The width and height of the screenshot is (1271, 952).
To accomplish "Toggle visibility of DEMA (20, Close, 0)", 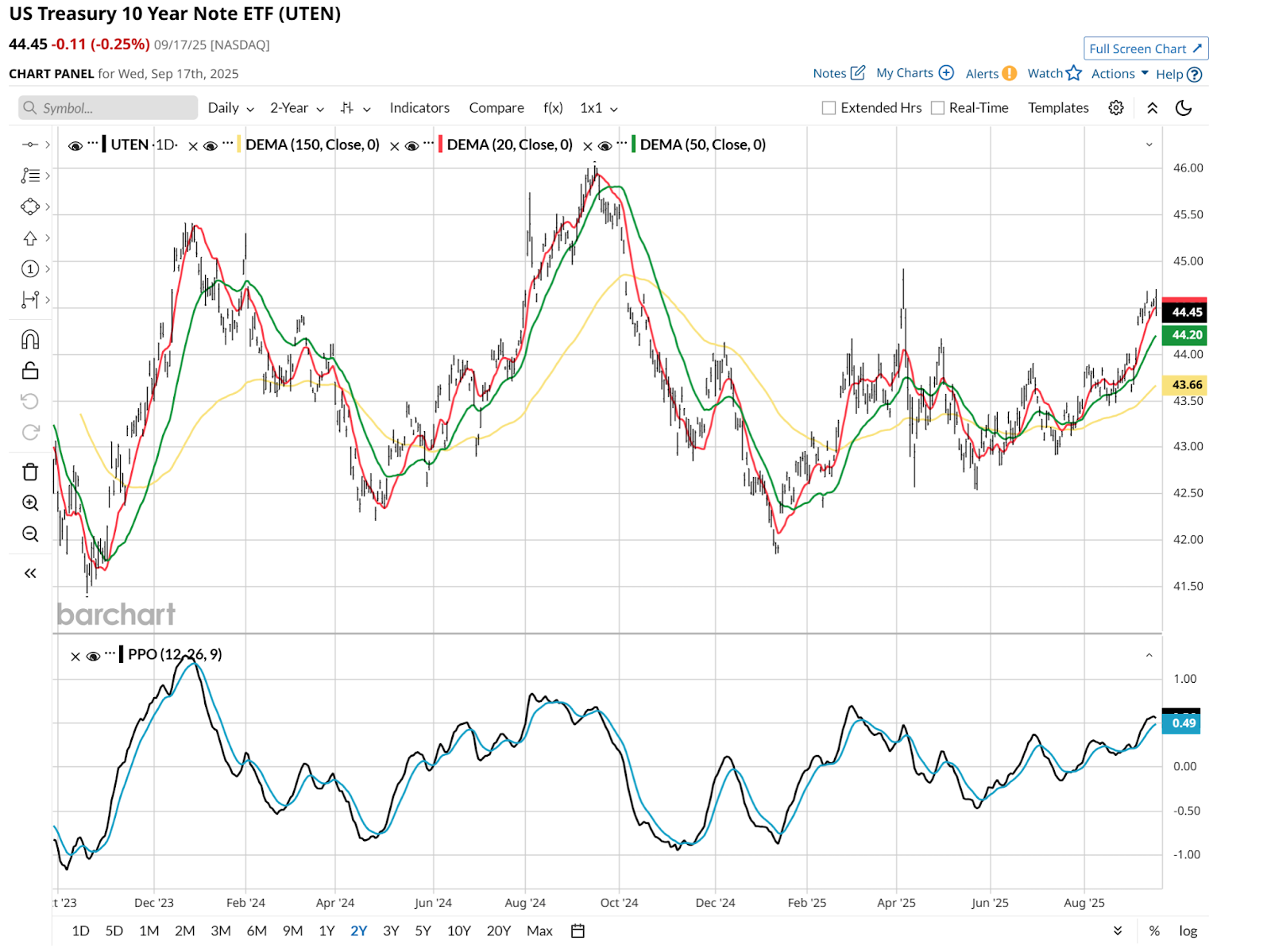I will click(411, 146).
